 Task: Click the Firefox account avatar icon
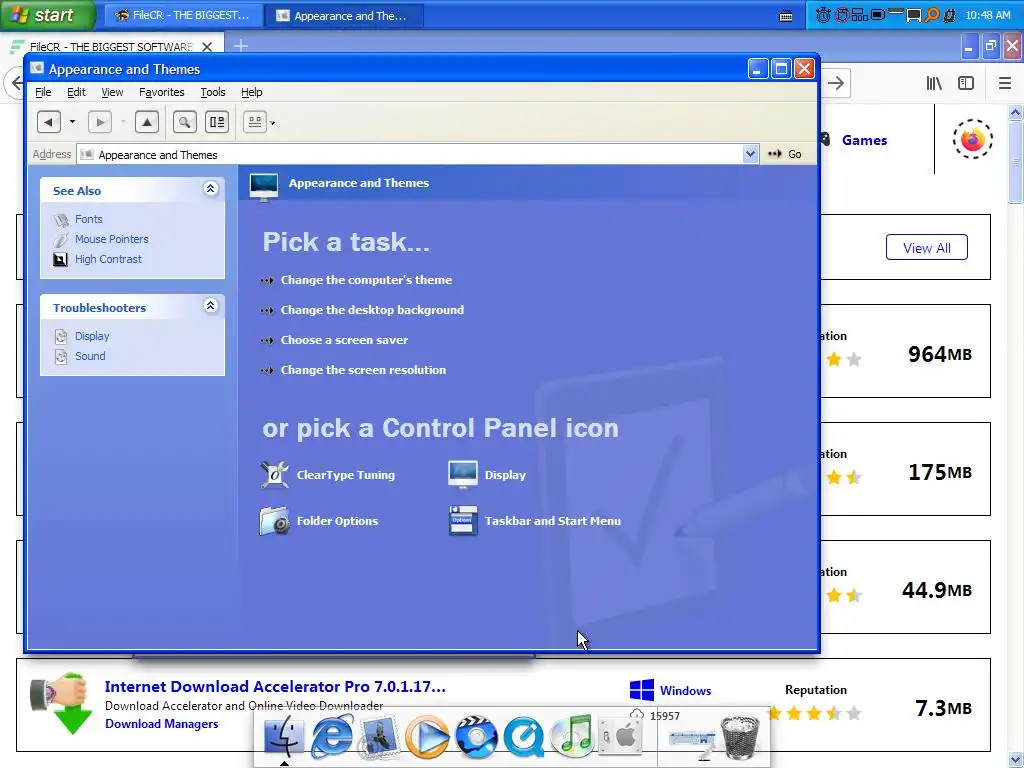(972, 138)
